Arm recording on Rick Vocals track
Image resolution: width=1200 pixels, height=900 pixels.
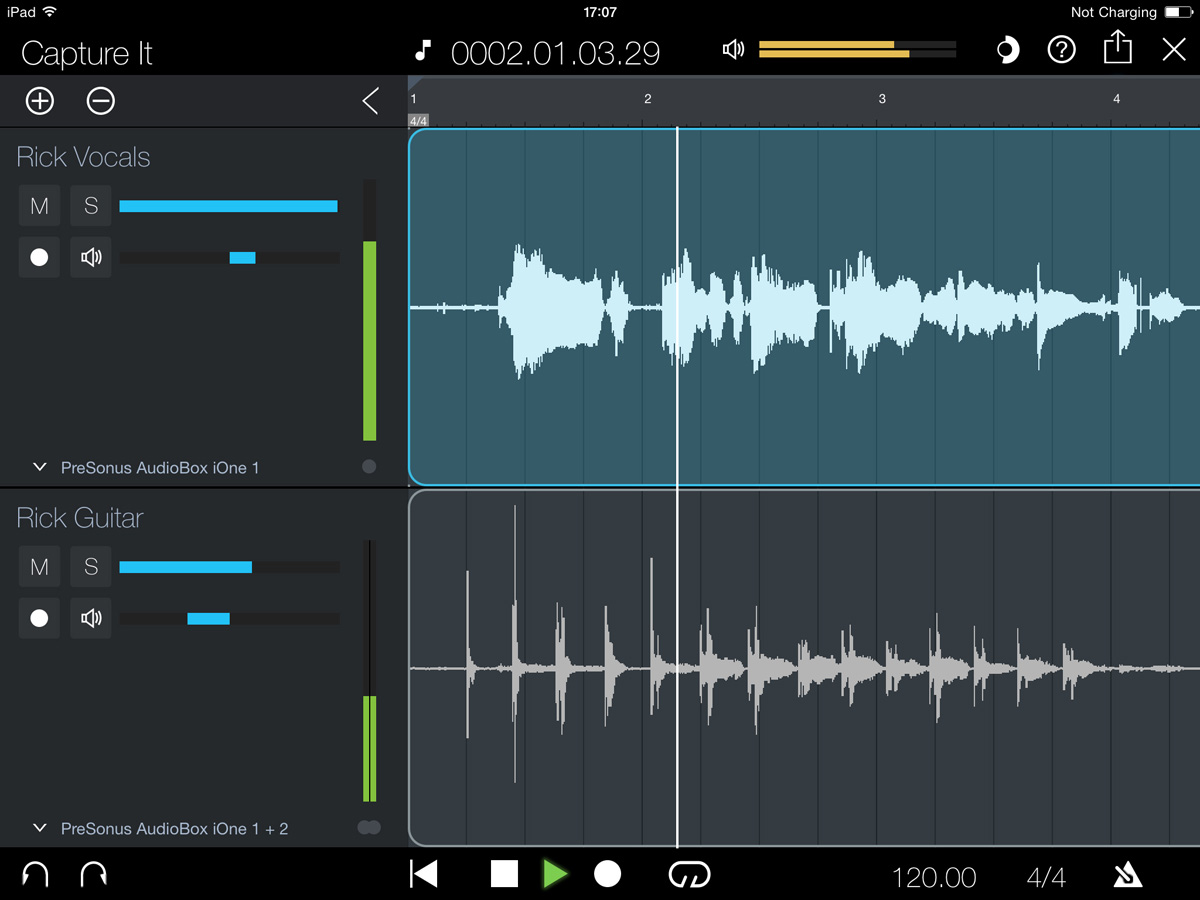[x=39, y=258]
